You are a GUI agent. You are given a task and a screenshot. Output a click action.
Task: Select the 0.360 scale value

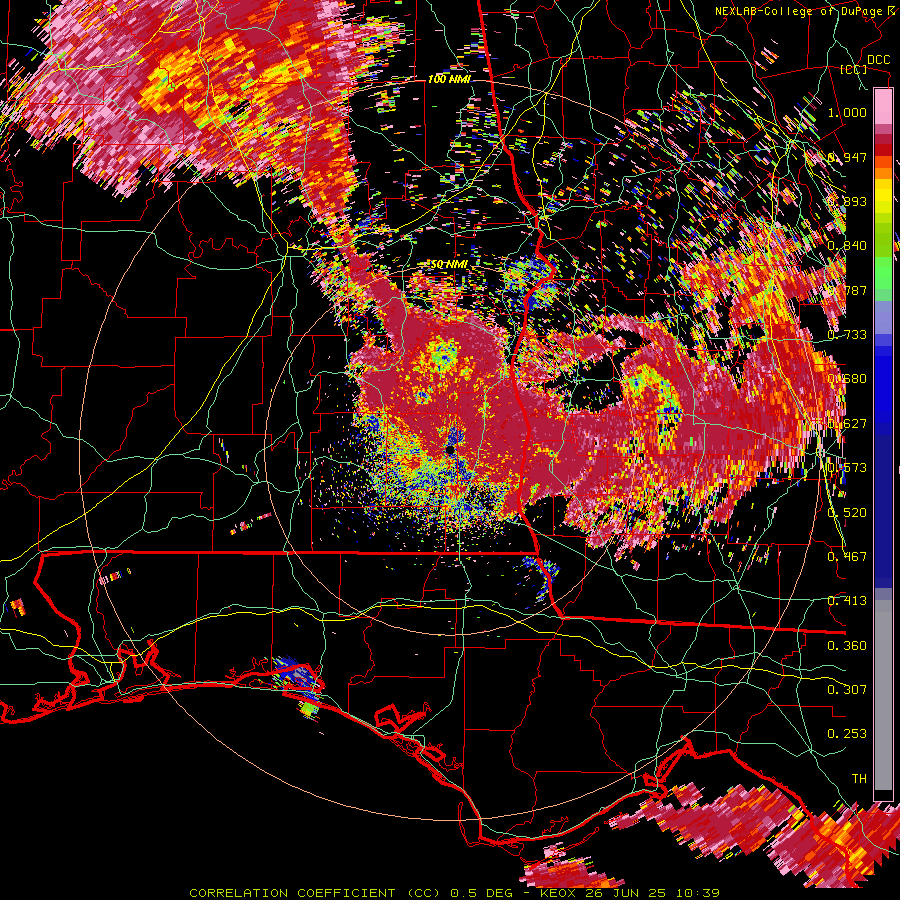coord(847,646)
